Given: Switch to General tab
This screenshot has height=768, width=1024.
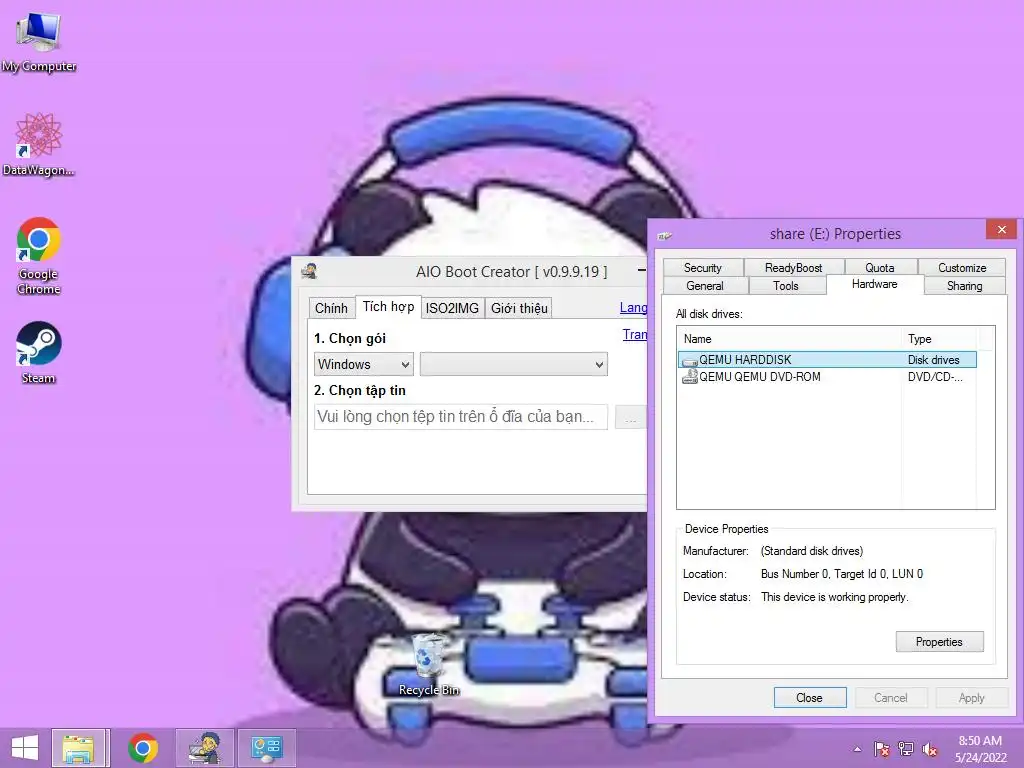Looking at the screenshot, I should 705,286.
